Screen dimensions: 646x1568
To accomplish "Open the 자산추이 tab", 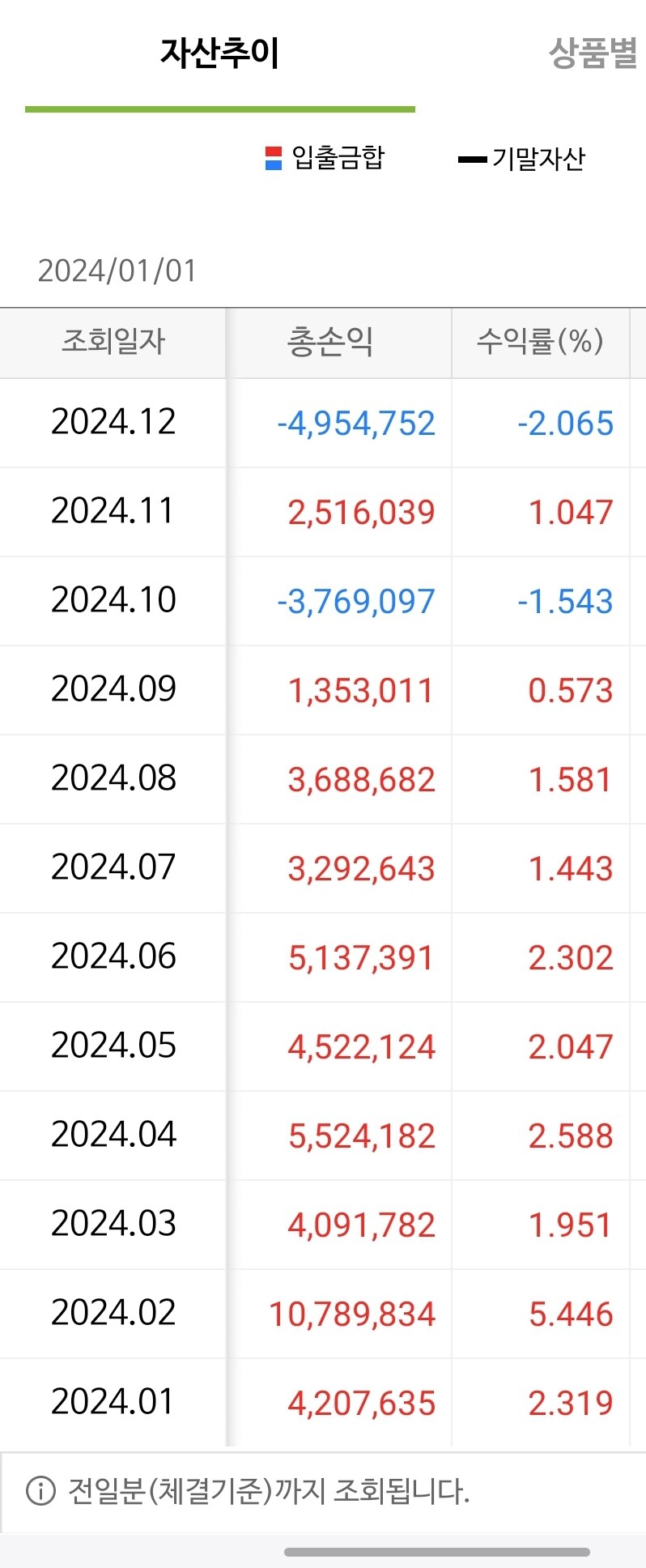I will pyautogui.click(x=219, y=54).
